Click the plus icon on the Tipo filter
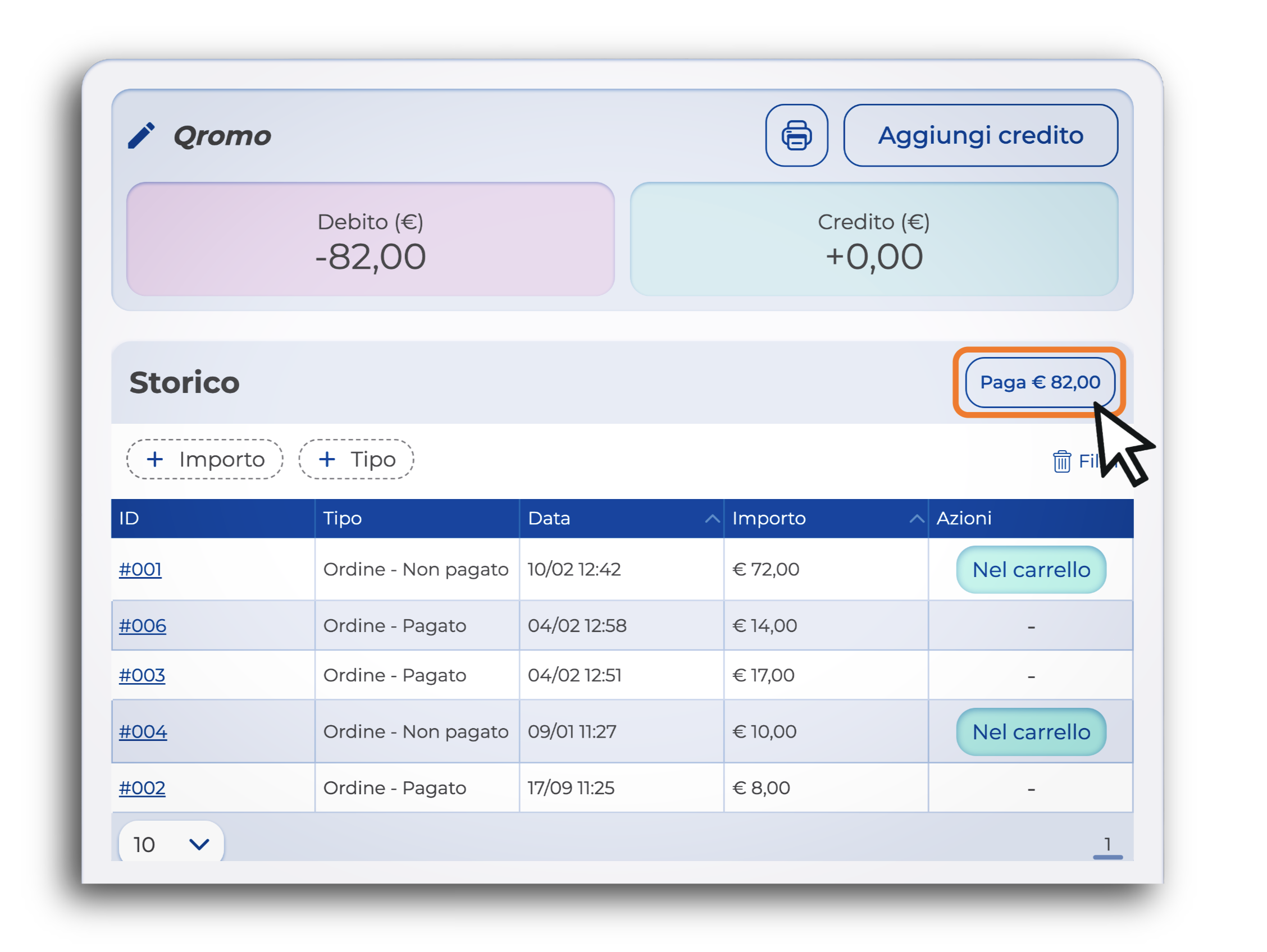 pyautogui.click(x=326, y=459)
